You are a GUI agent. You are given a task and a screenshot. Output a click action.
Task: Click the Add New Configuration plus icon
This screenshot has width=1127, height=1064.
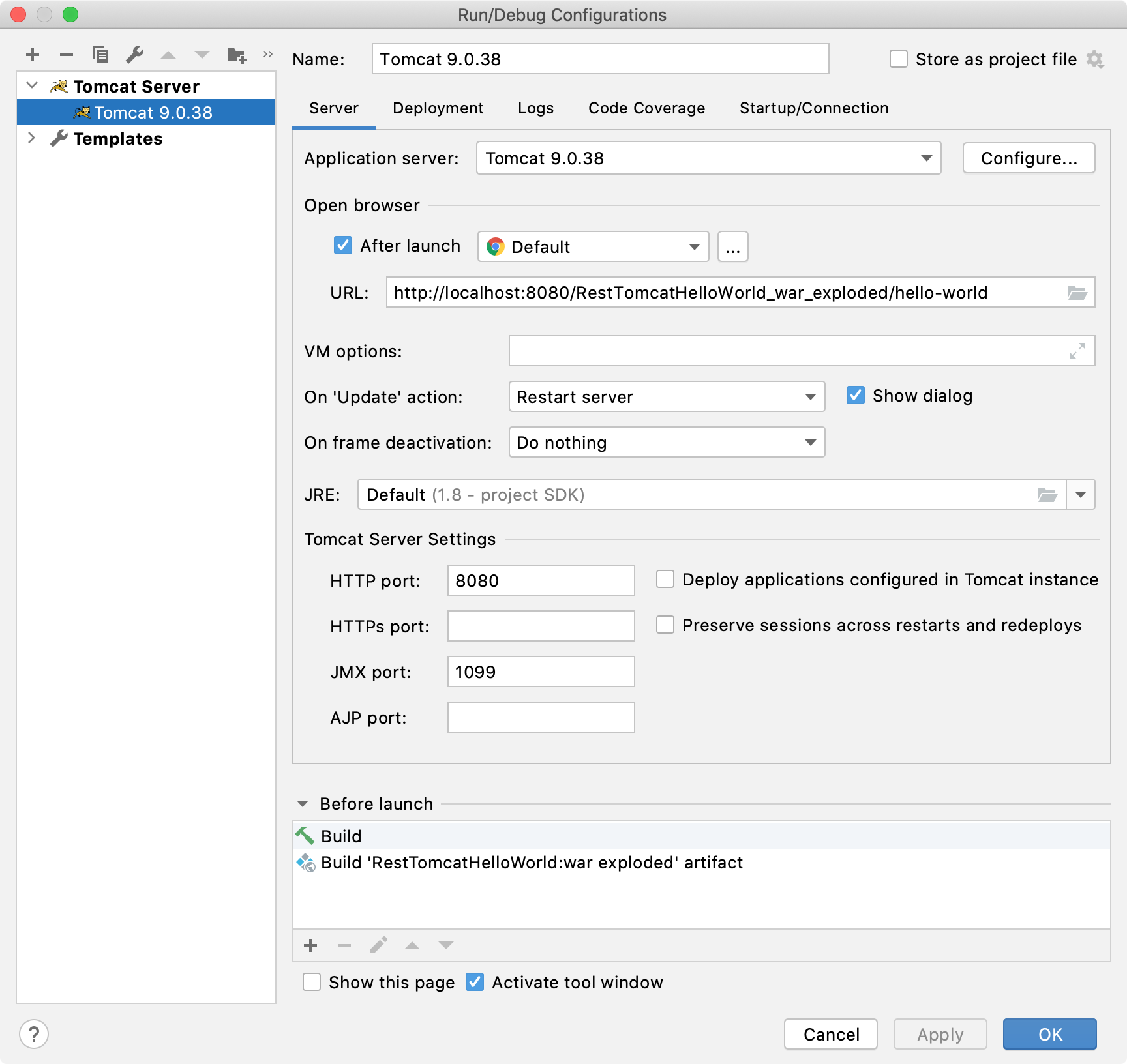click(x=33, y=55)
